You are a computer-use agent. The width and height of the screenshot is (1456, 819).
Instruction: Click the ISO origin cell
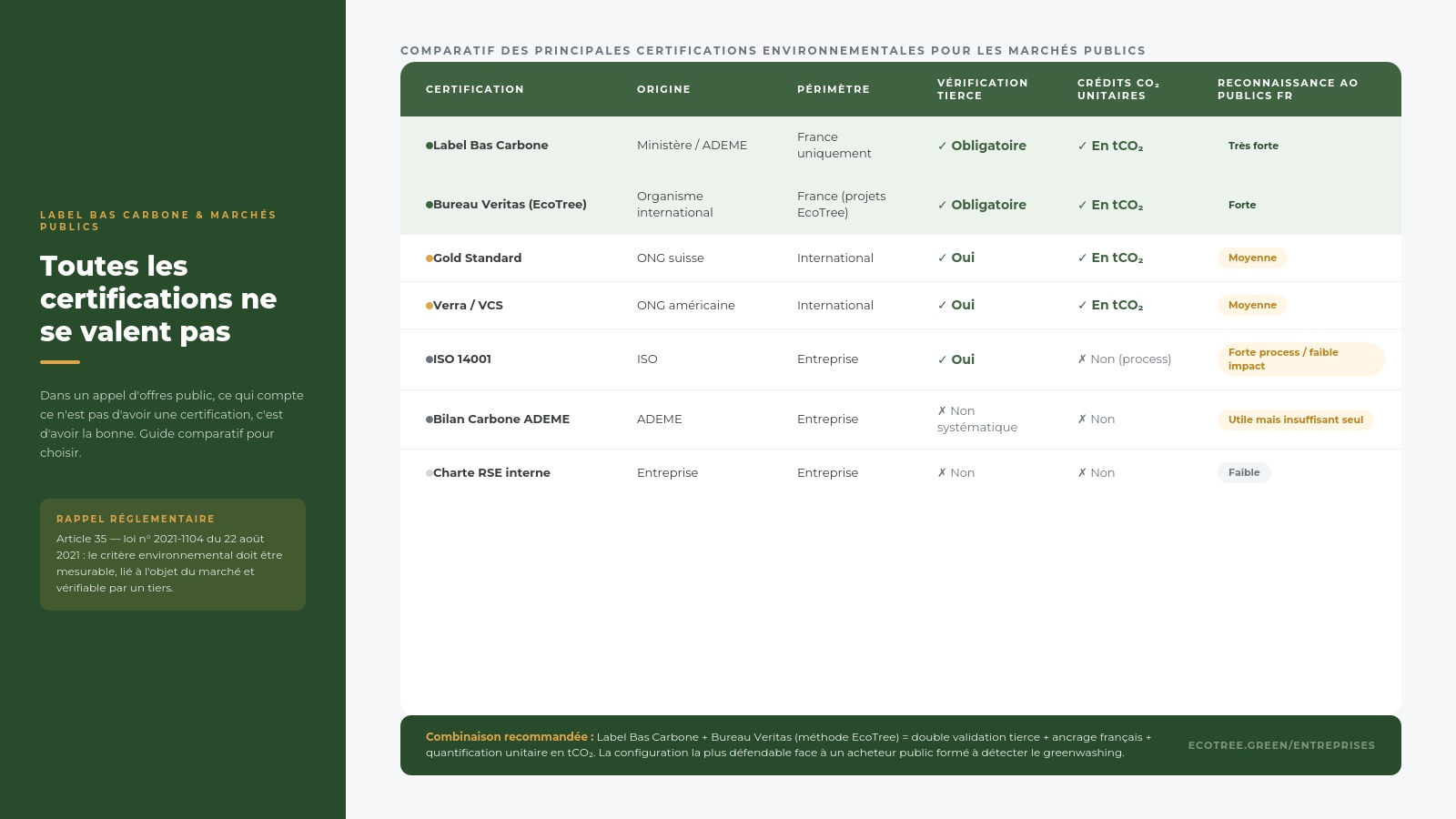tap(647, 359)
